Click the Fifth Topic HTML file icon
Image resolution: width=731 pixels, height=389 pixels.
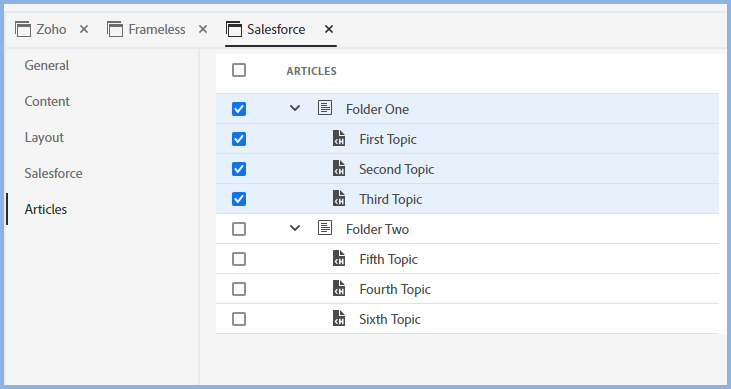pyautogui.click(x=339, y=258)
